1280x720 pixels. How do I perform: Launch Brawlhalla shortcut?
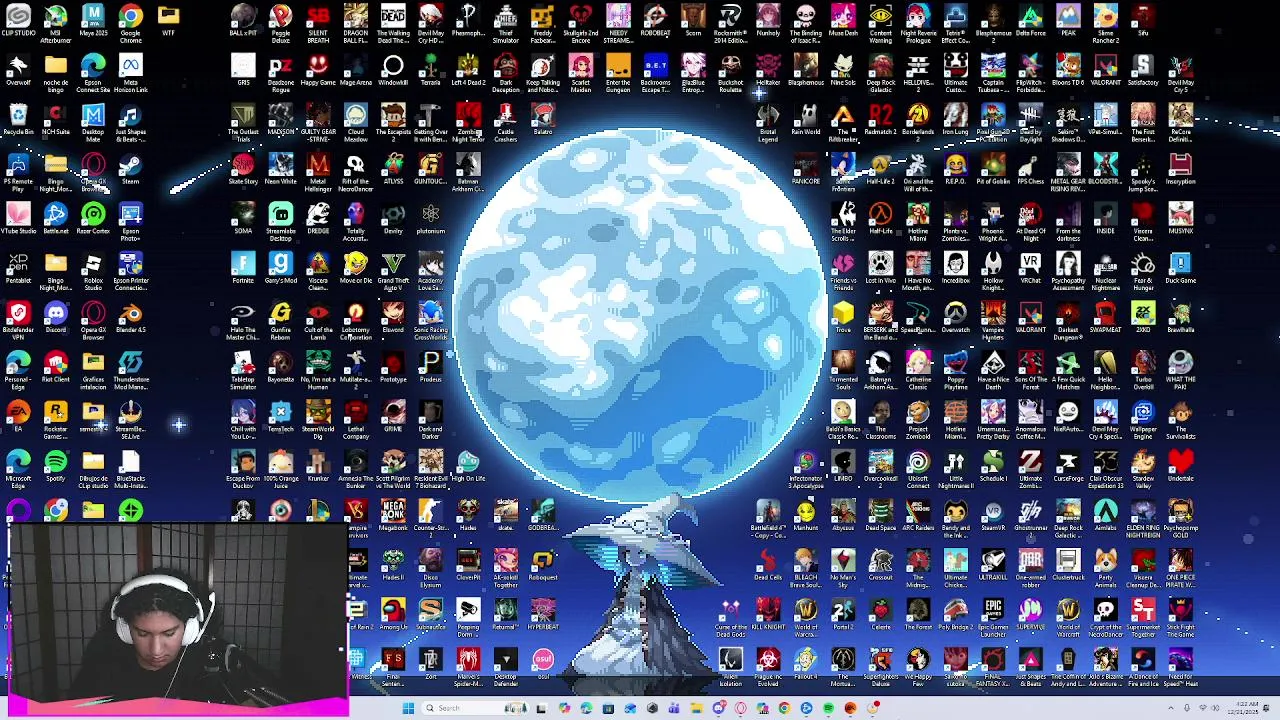tap(1181, 318)
